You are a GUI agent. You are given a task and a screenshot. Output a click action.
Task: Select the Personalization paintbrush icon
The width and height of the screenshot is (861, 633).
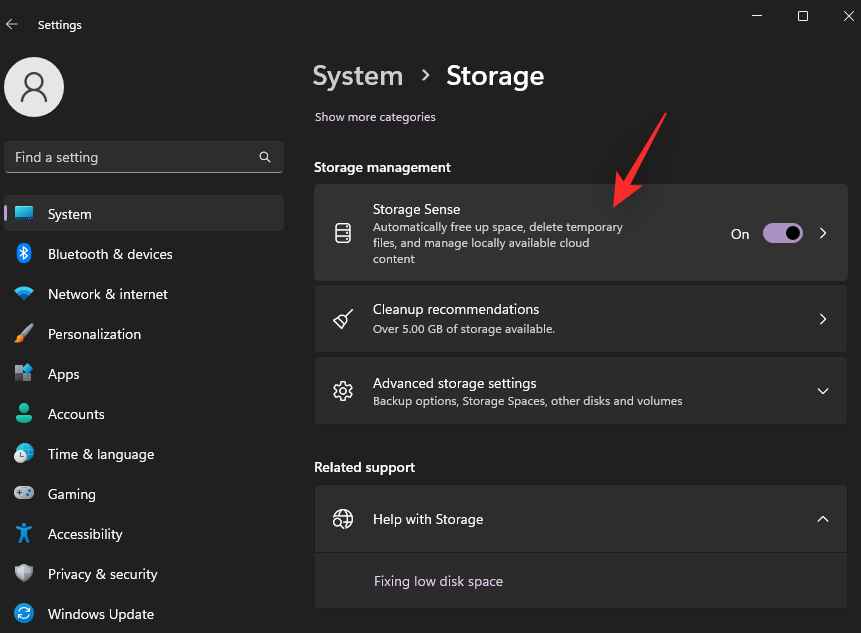(24, 333)
